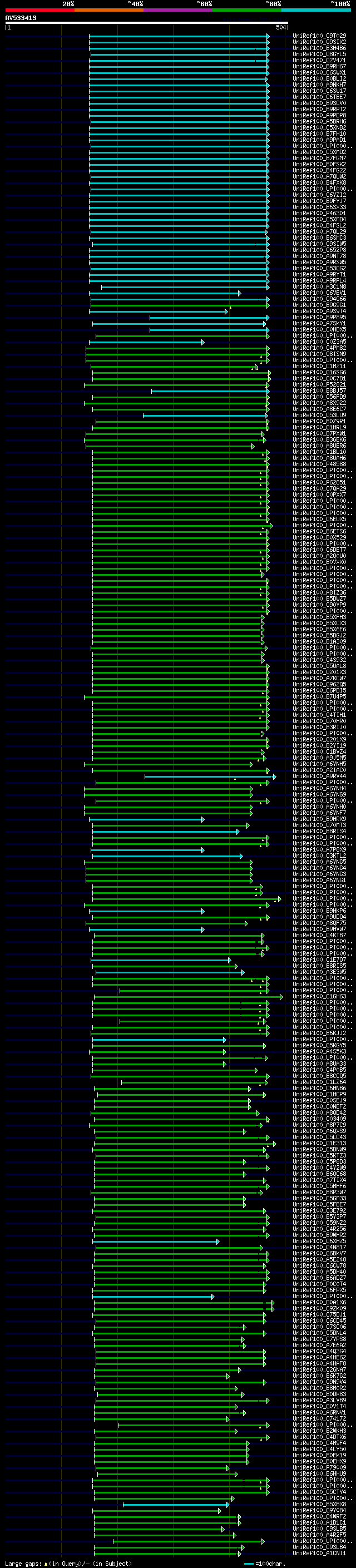Screen dimensions: 356x1568
Task: Select the UniRef100_C6TBE7 label
Action: [319, 97]
